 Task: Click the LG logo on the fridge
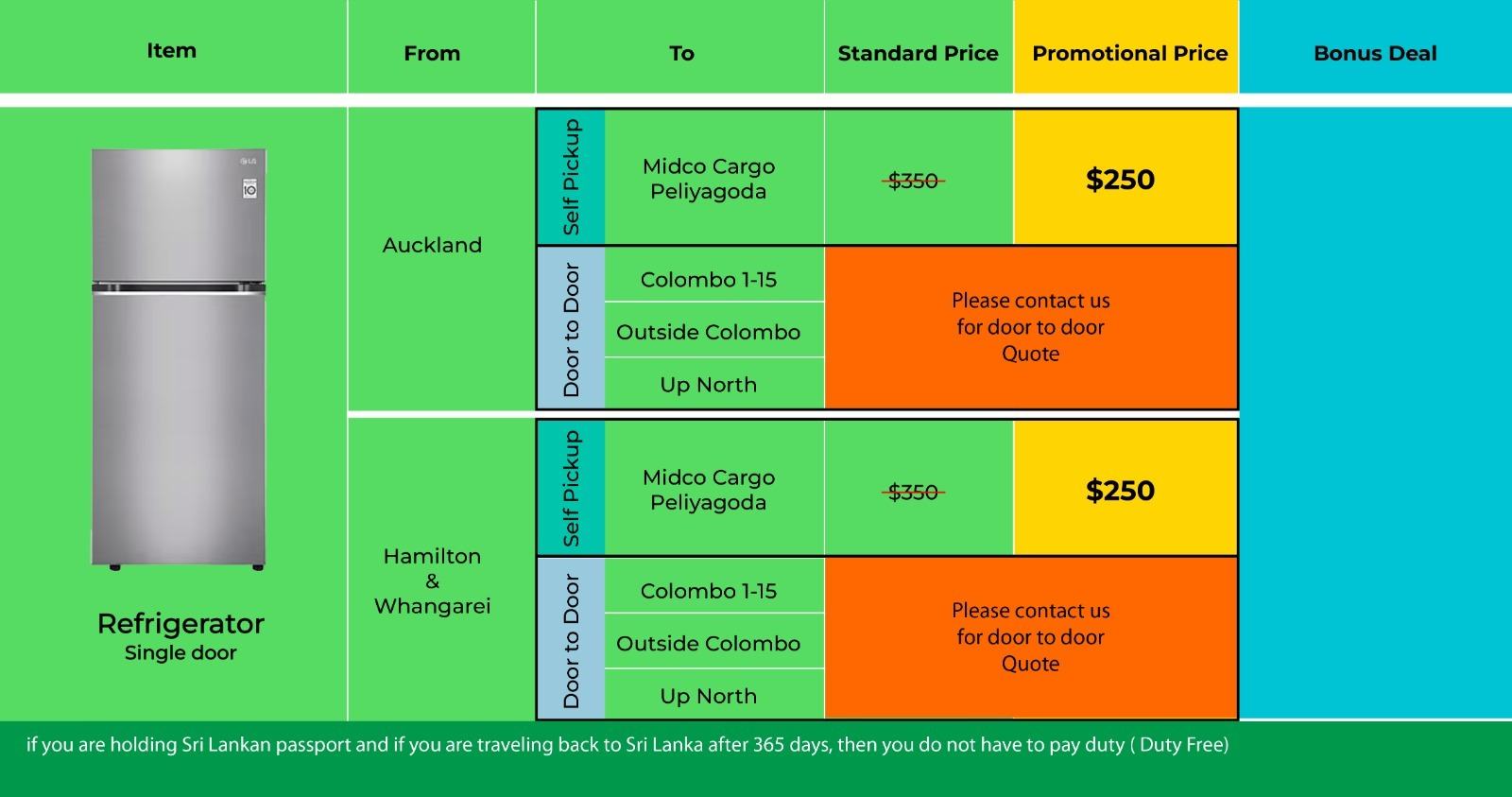pos(249,162)
